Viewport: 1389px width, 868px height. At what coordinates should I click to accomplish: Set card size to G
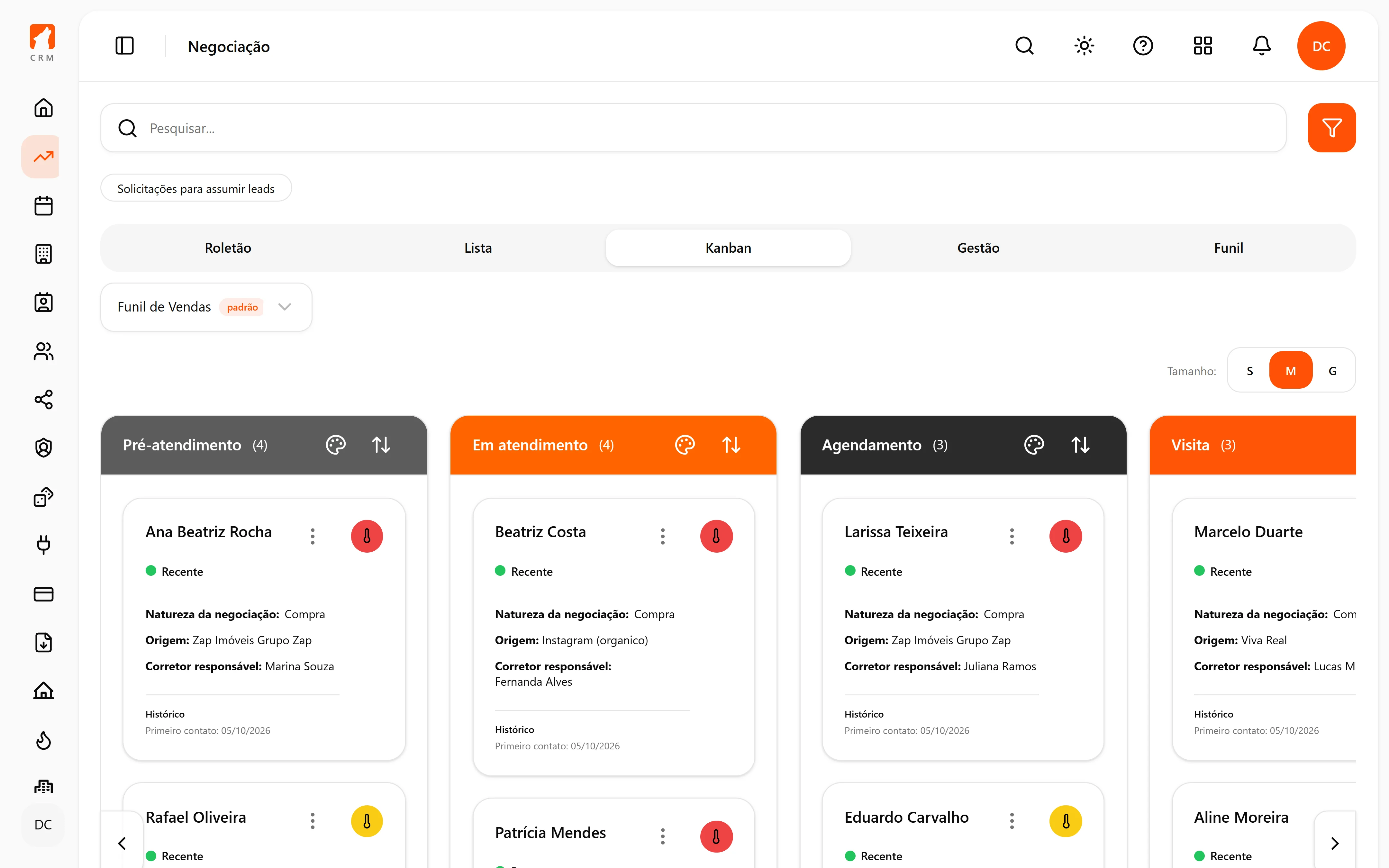1332,371
